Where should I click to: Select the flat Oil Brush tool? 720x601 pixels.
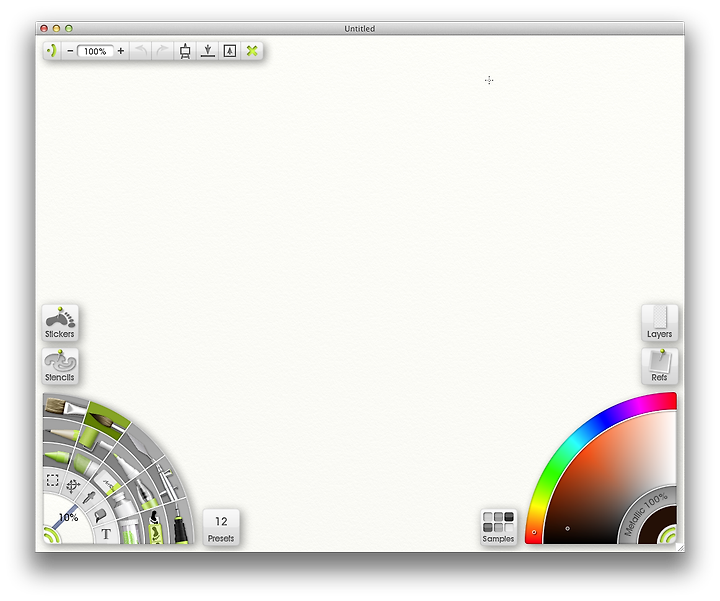tap(64, 407)
